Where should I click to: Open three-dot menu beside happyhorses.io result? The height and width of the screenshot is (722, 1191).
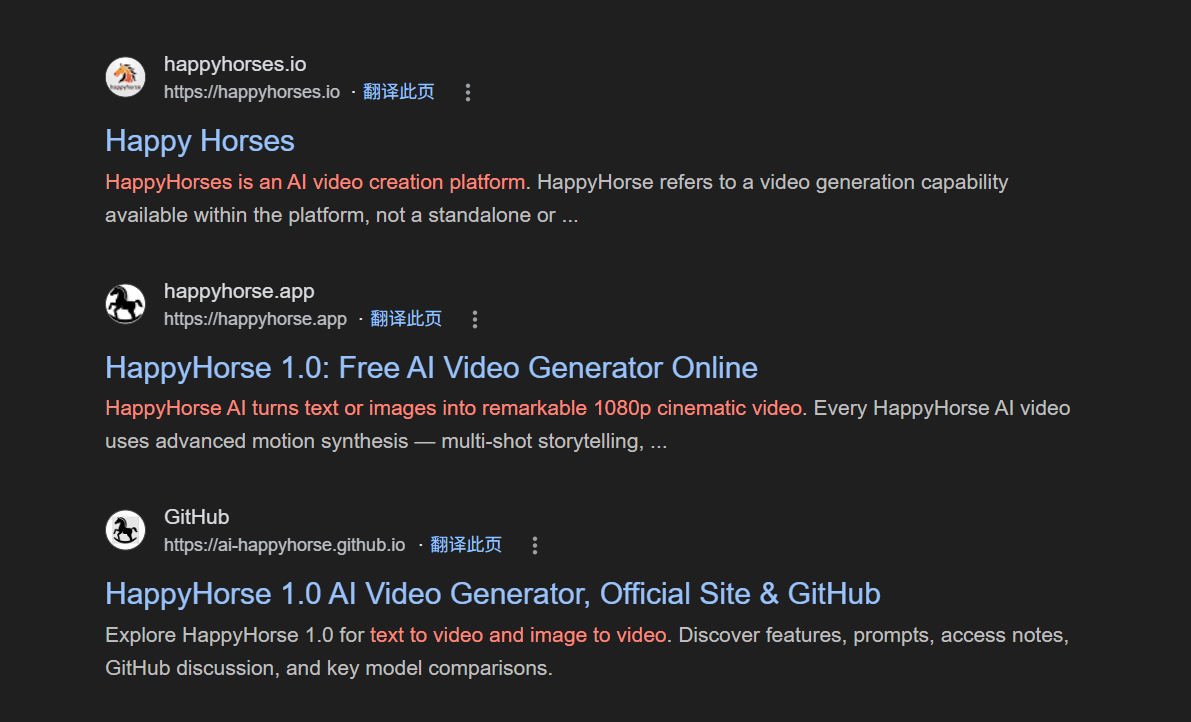(x=467, y=93)
